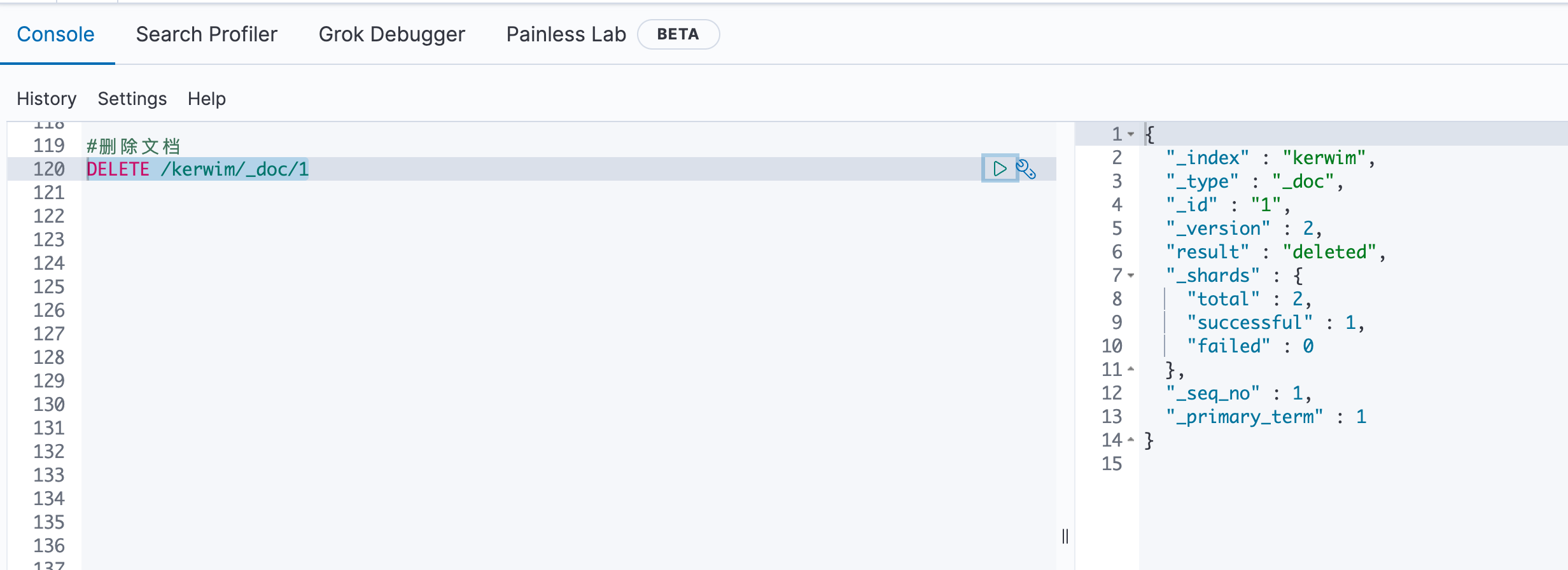Viewport: 1568px width, 570px height.
Task: Collapse the root JSON object fold arrow
Action: click(x=1131, y=134)
